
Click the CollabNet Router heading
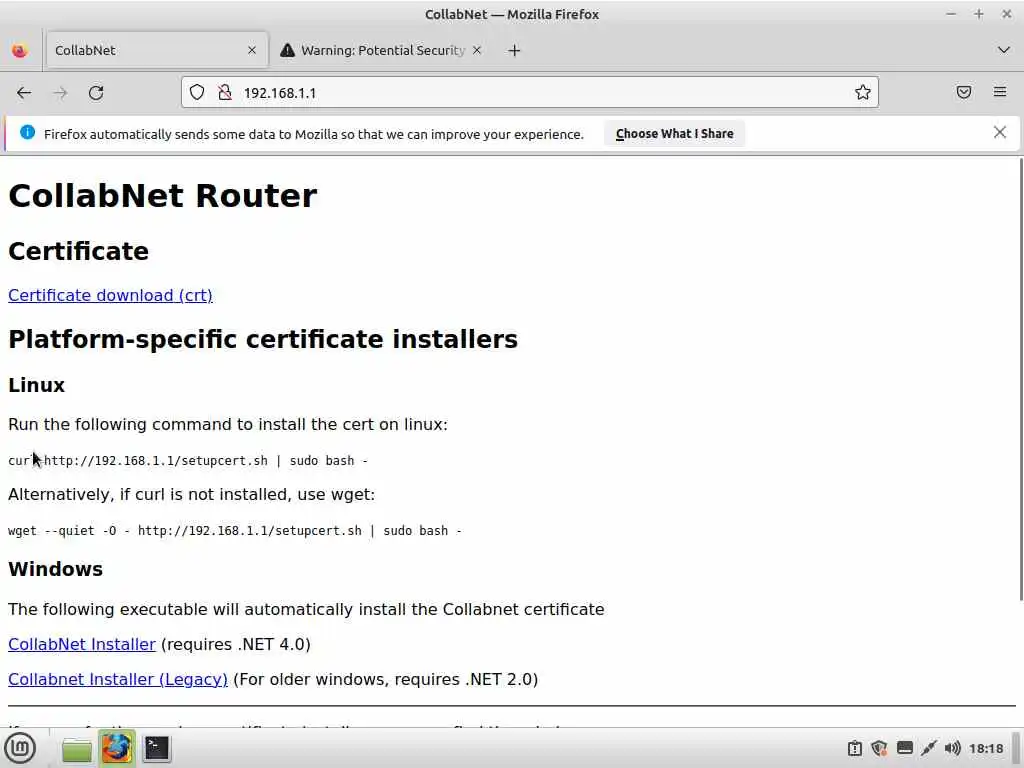[163, 196]
